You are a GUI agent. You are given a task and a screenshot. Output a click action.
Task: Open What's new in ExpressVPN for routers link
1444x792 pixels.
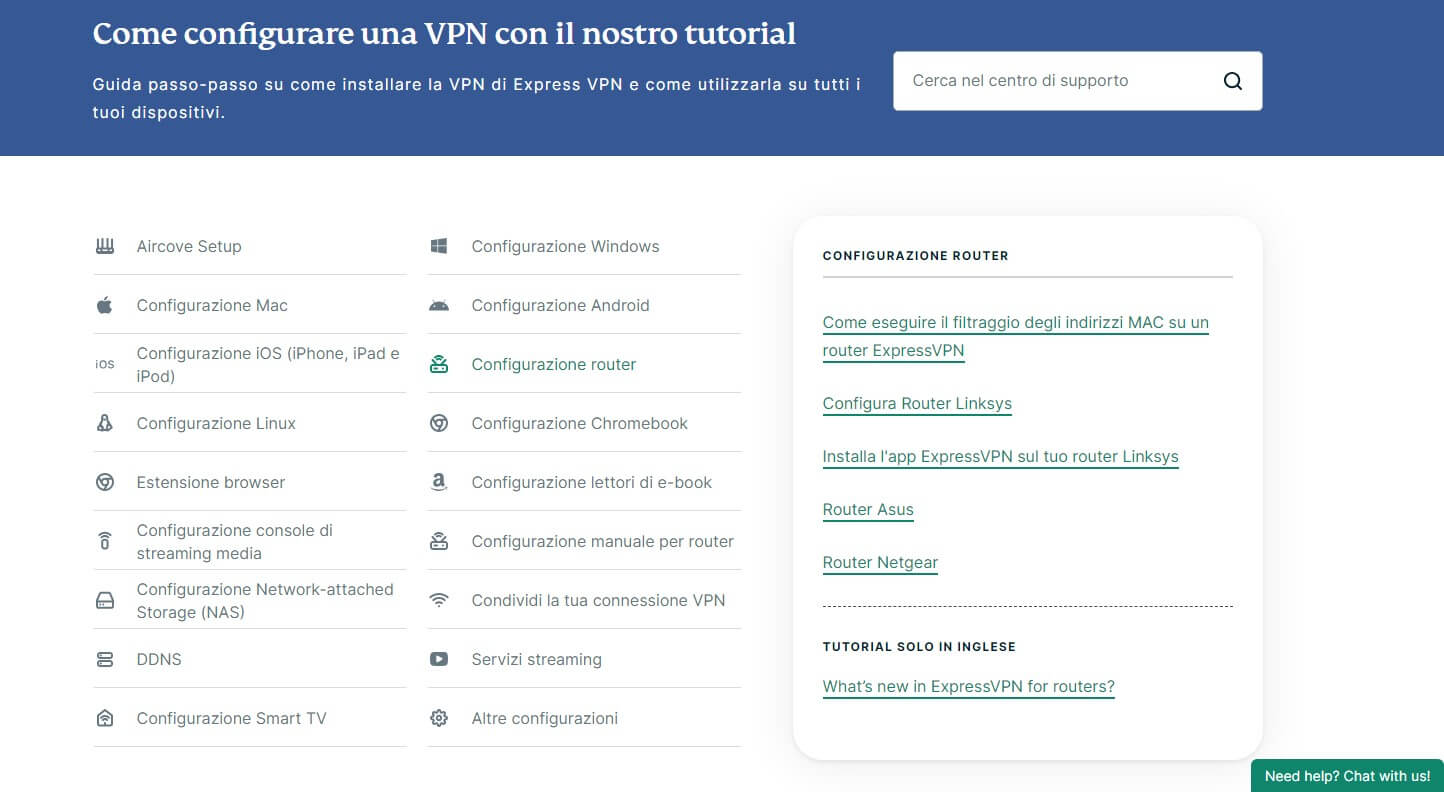(x=968, y=687)
